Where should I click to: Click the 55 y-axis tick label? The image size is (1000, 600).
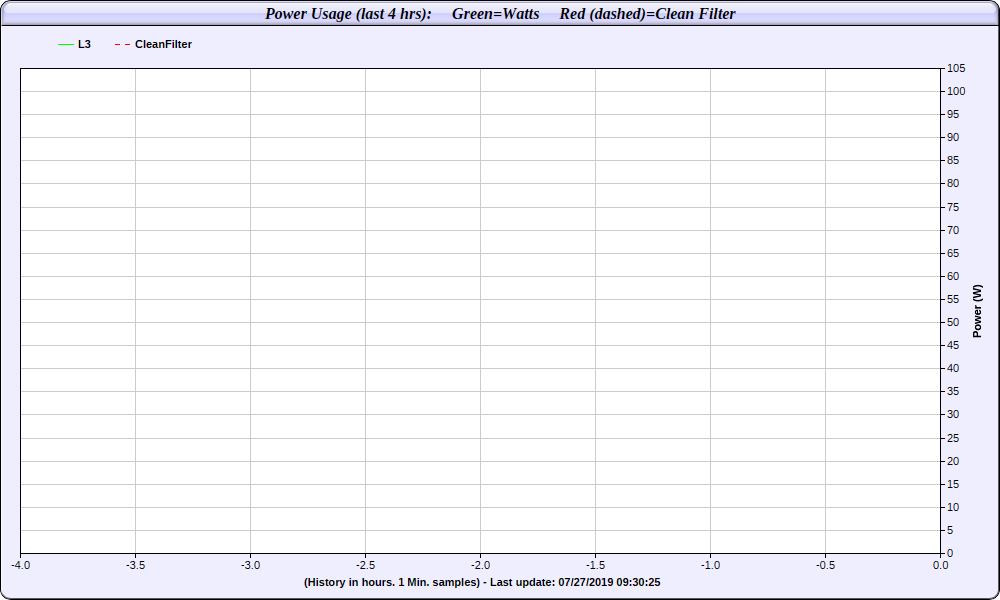(x=953, y=299)
